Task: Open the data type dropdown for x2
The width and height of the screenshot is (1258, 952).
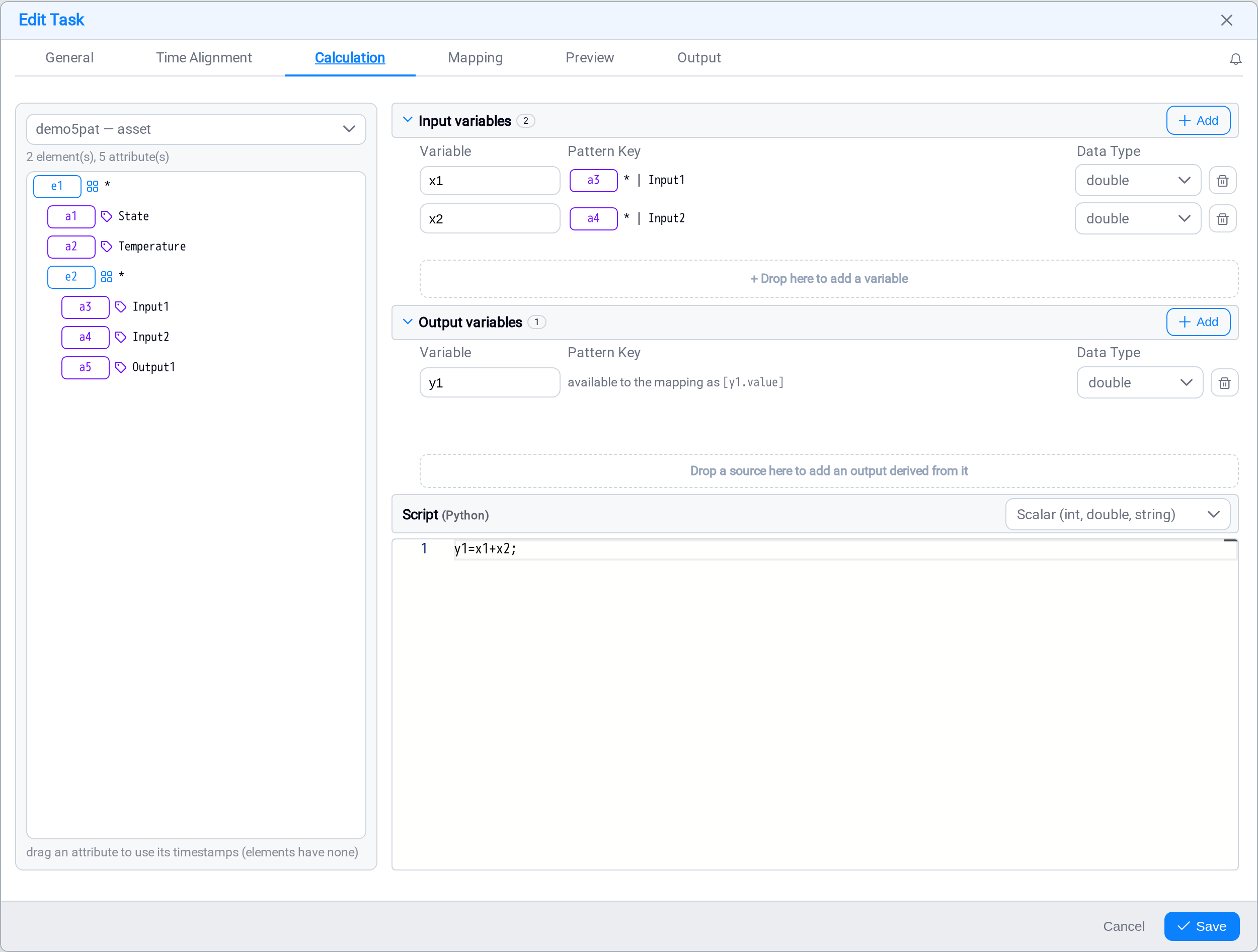Action: click(1137, 219)
